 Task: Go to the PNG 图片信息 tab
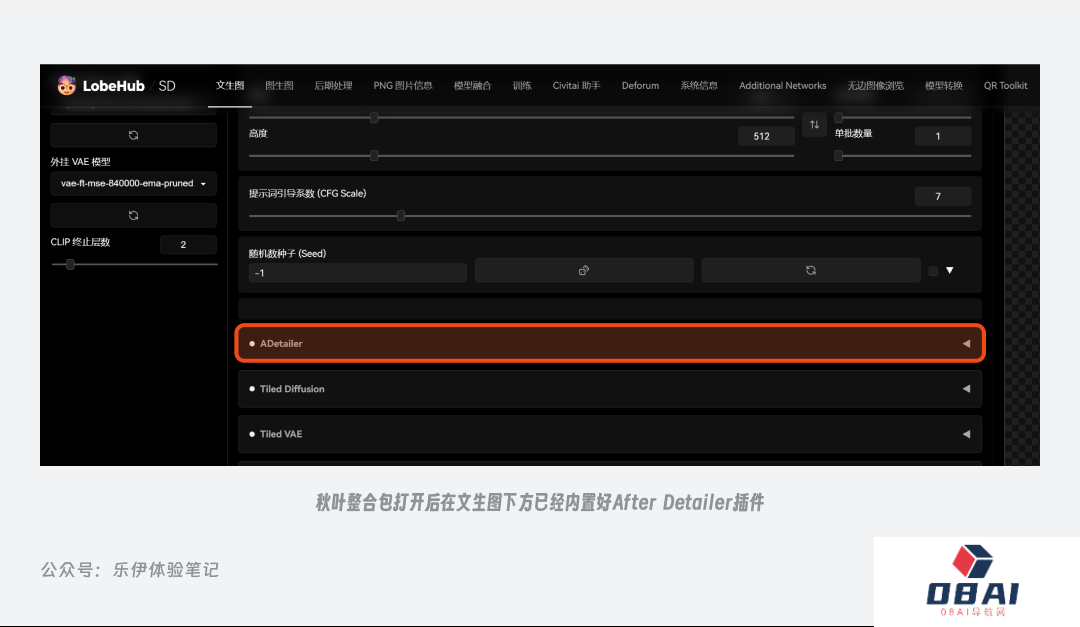point(403,86)
